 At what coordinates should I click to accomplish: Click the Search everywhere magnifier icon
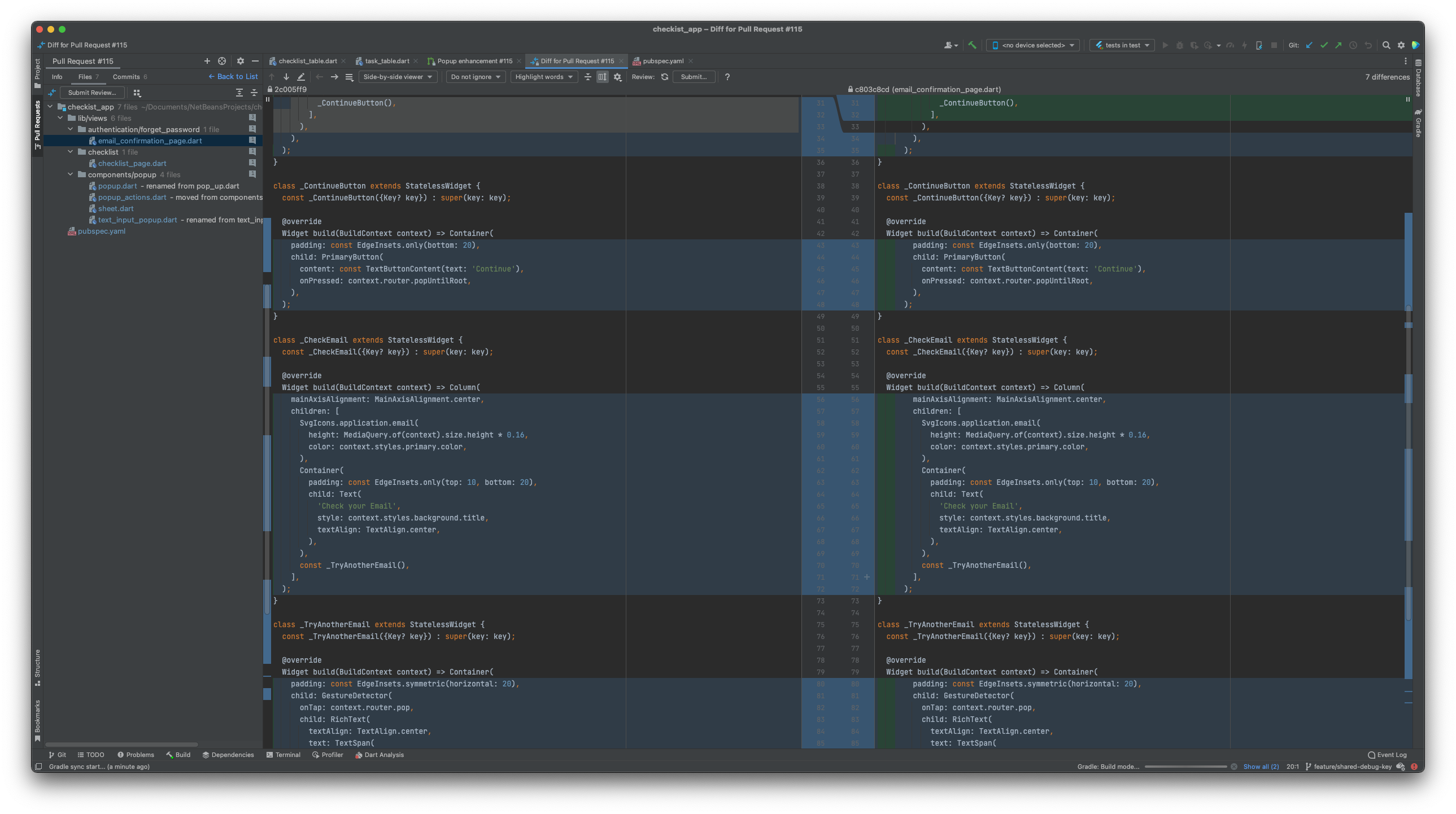pyautogui.click(x=1388, y=46)
